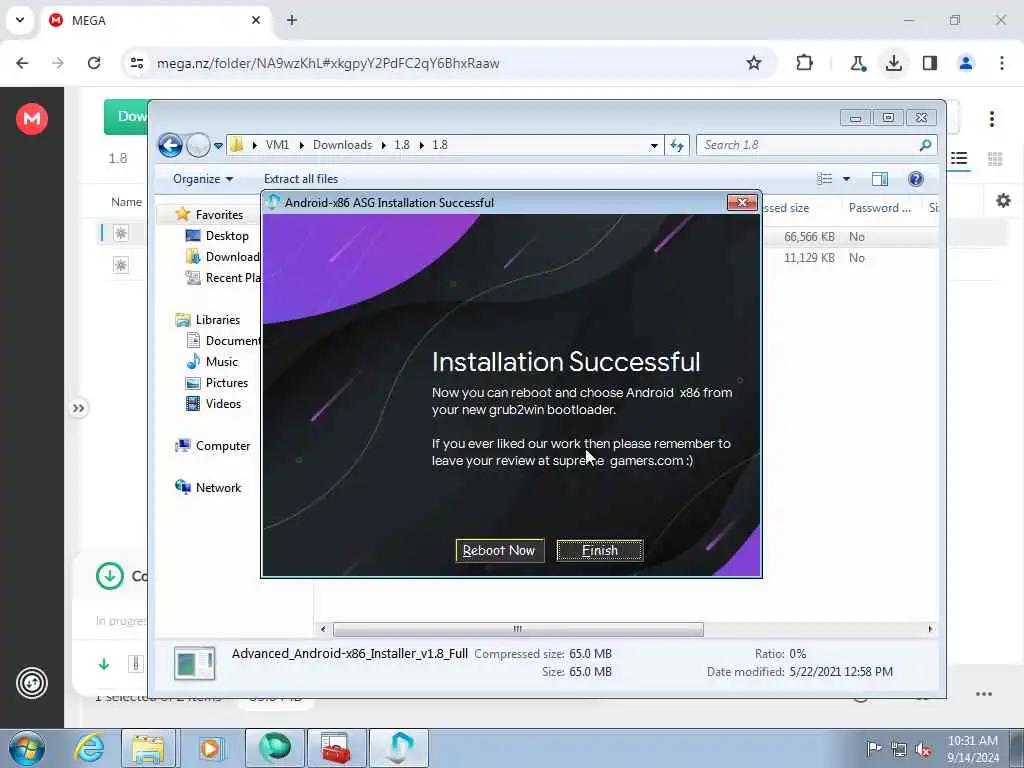1024x768 pixels.
Task: Click the browser address bar URL
Action: [x=328, y=63]
